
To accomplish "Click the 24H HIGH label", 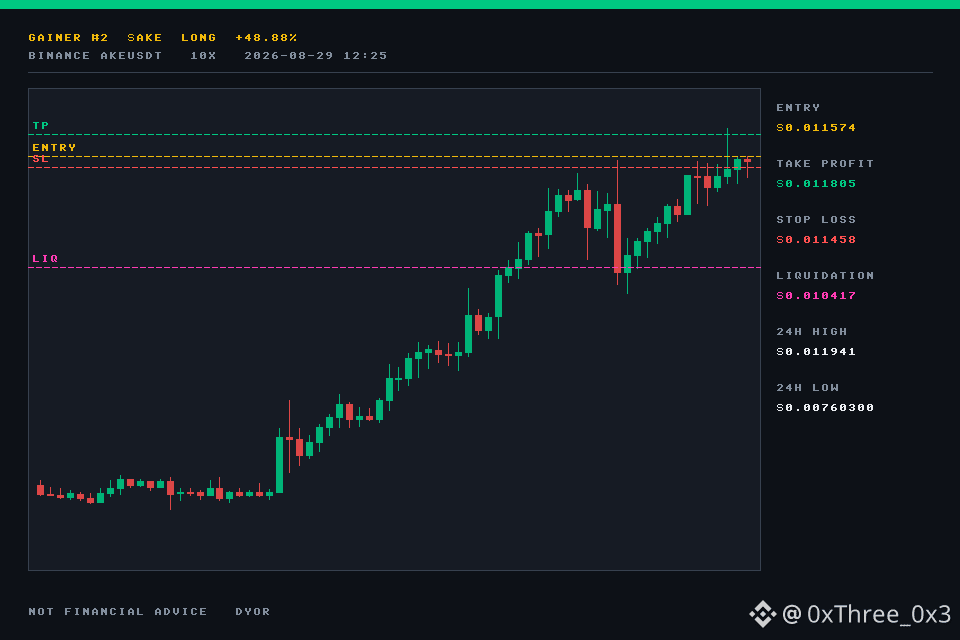I will tap(812, 331).
